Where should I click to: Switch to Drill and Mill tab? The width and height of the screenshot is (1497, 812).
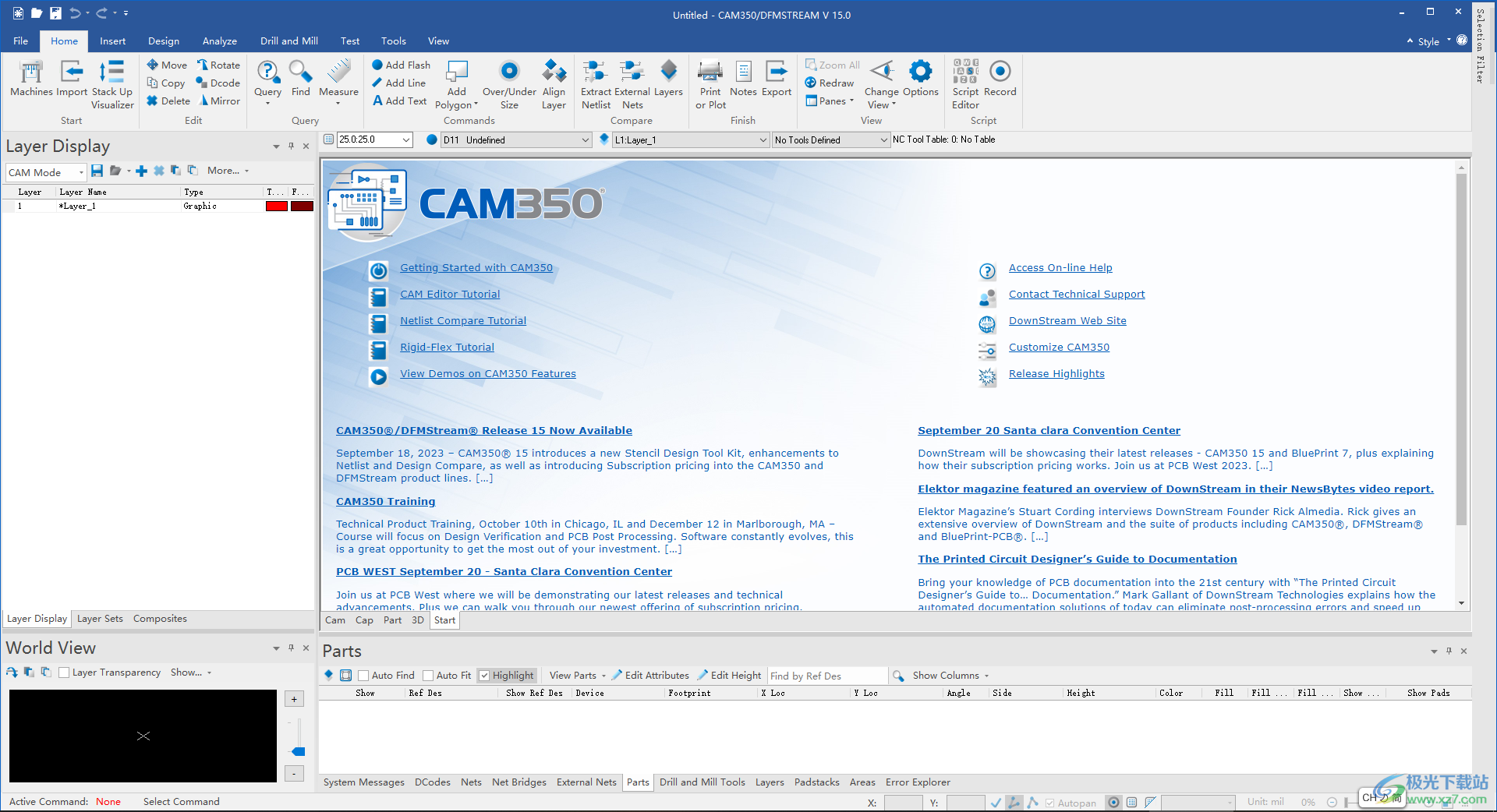[x=288, y=41]
